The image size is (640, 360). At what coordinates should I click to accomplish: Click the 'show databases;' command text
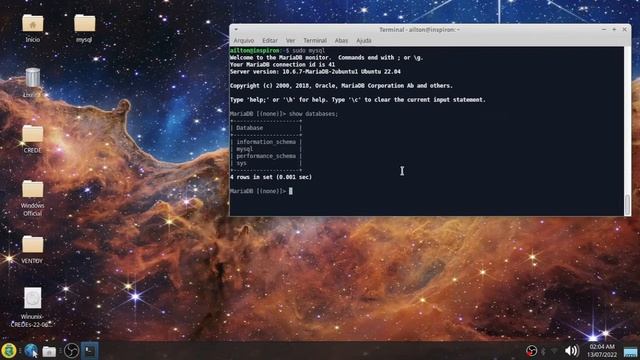[313, 114]
